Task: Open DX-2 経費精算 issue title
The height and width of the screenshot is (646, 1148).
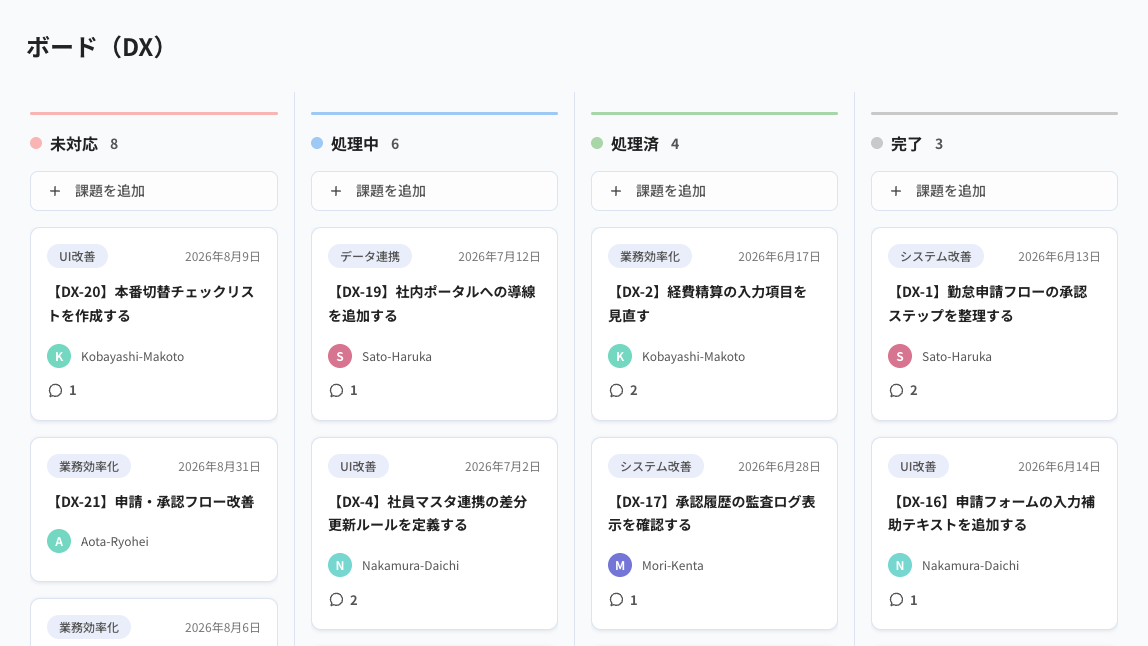Action: [707, 303]
